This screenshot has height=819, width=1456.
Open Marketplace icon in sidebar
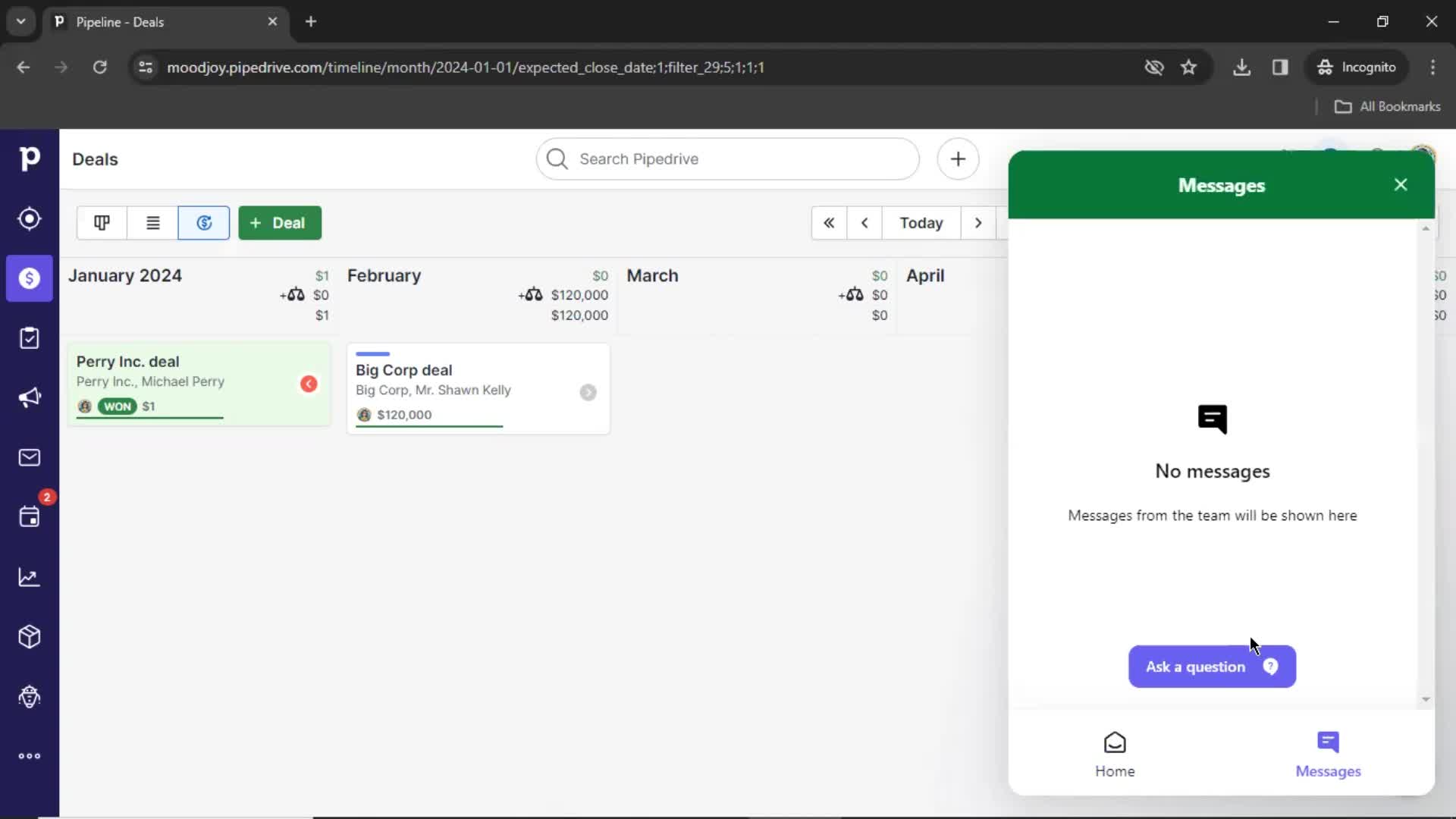[x=30, y=696]
